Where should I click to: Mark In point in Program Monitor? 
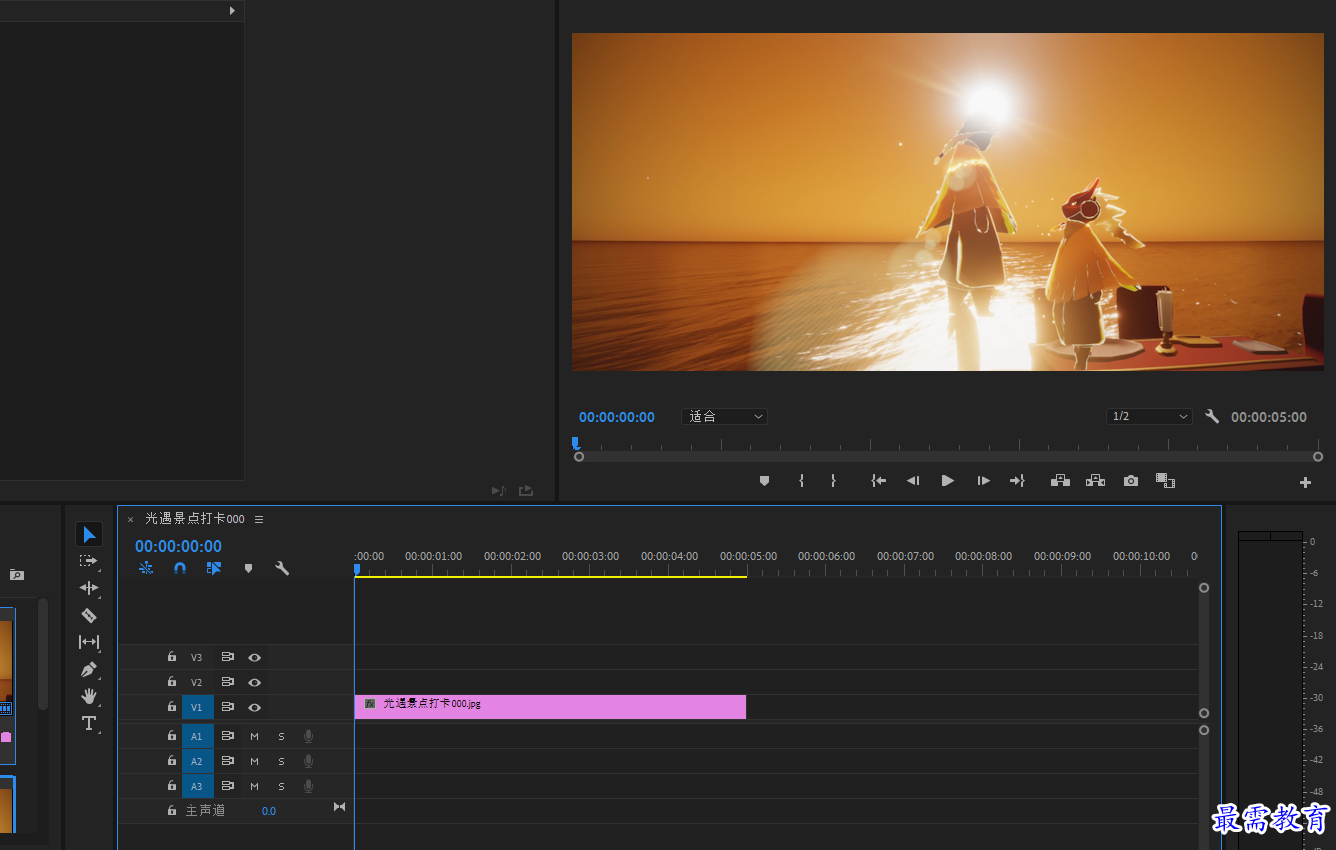point(801,481)
